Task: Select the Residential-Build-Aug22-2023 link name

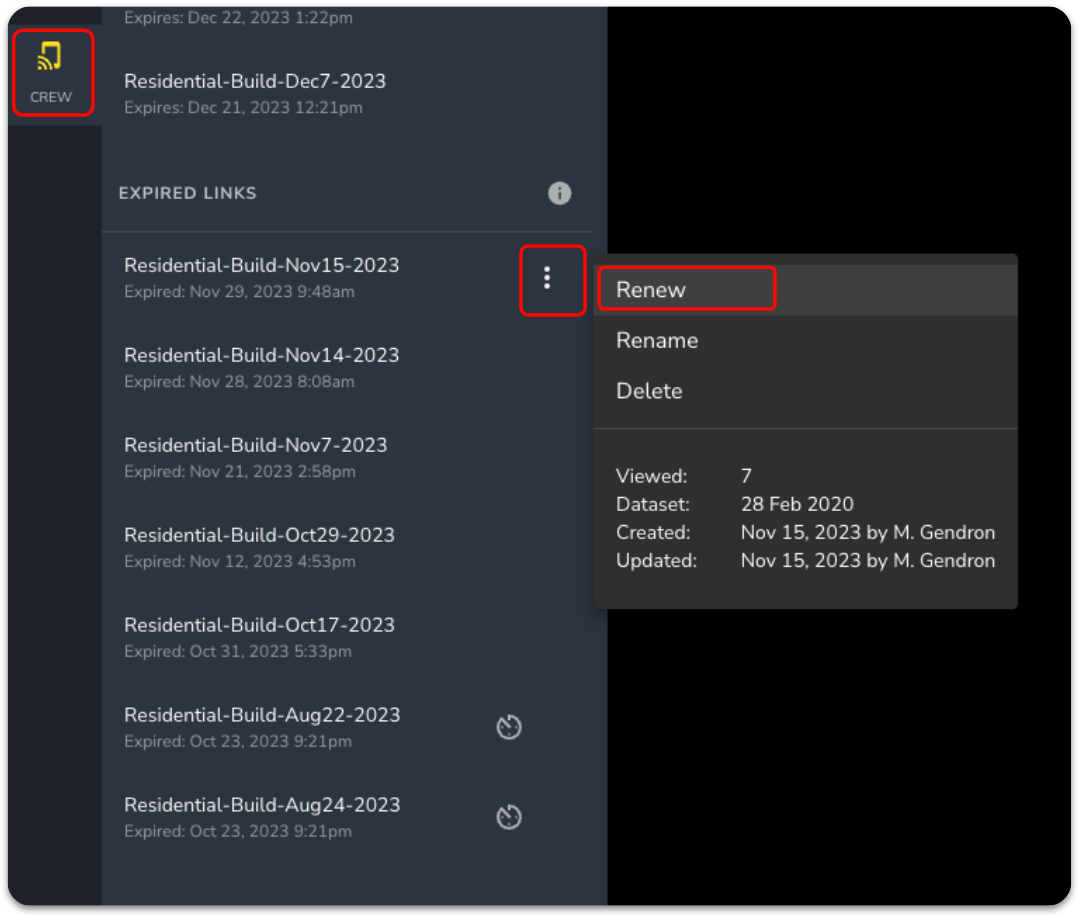Action: tap(261, 716)
